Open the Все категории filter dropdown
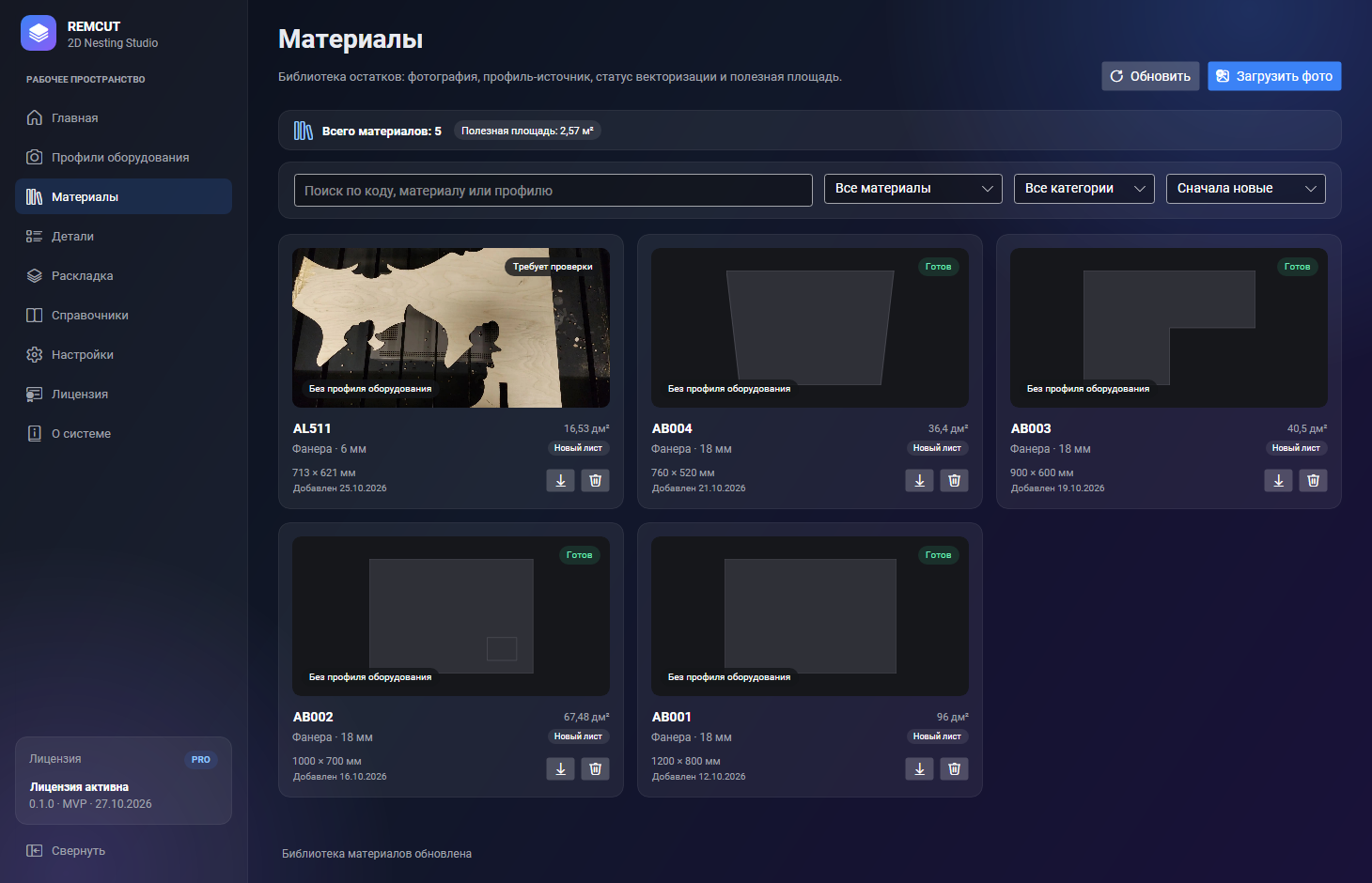 pyautogui.click(x=1084, y=189)
